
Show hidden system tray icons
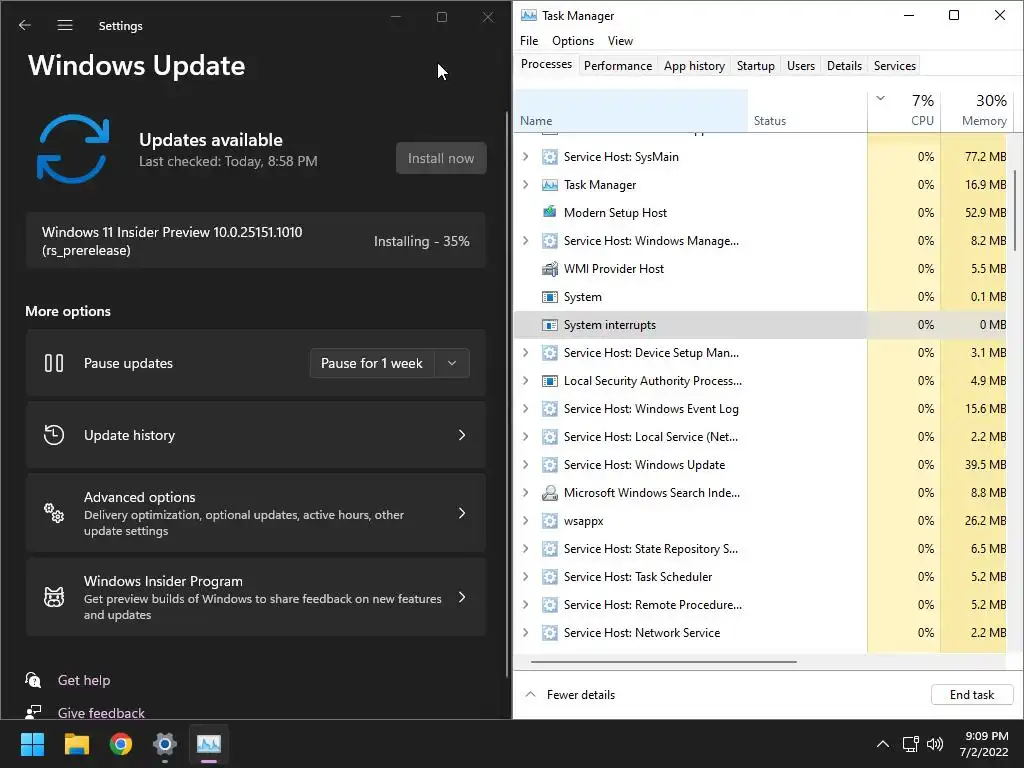click(882, 744)
